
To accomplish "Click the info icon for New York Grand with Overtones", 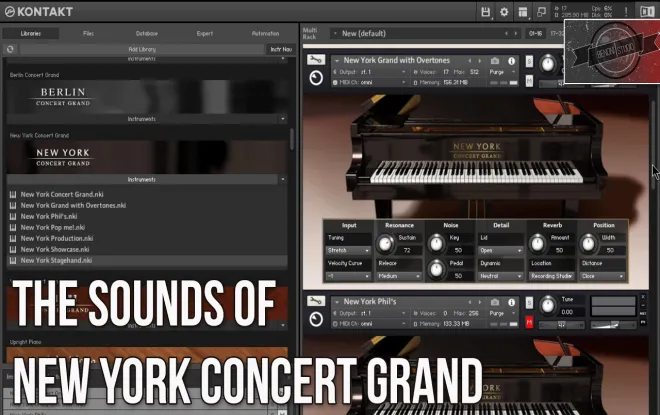I will click(511, 61).
